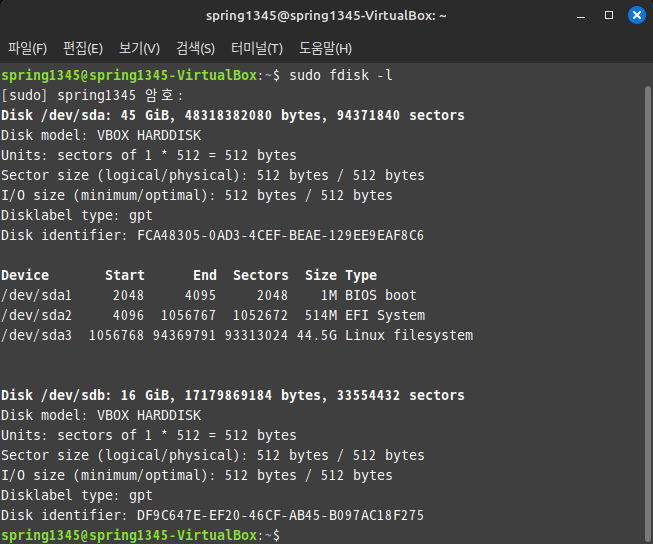Click the '[sudo] spring1345 암호:' line

pyautogui.click(x=92, y=95)
